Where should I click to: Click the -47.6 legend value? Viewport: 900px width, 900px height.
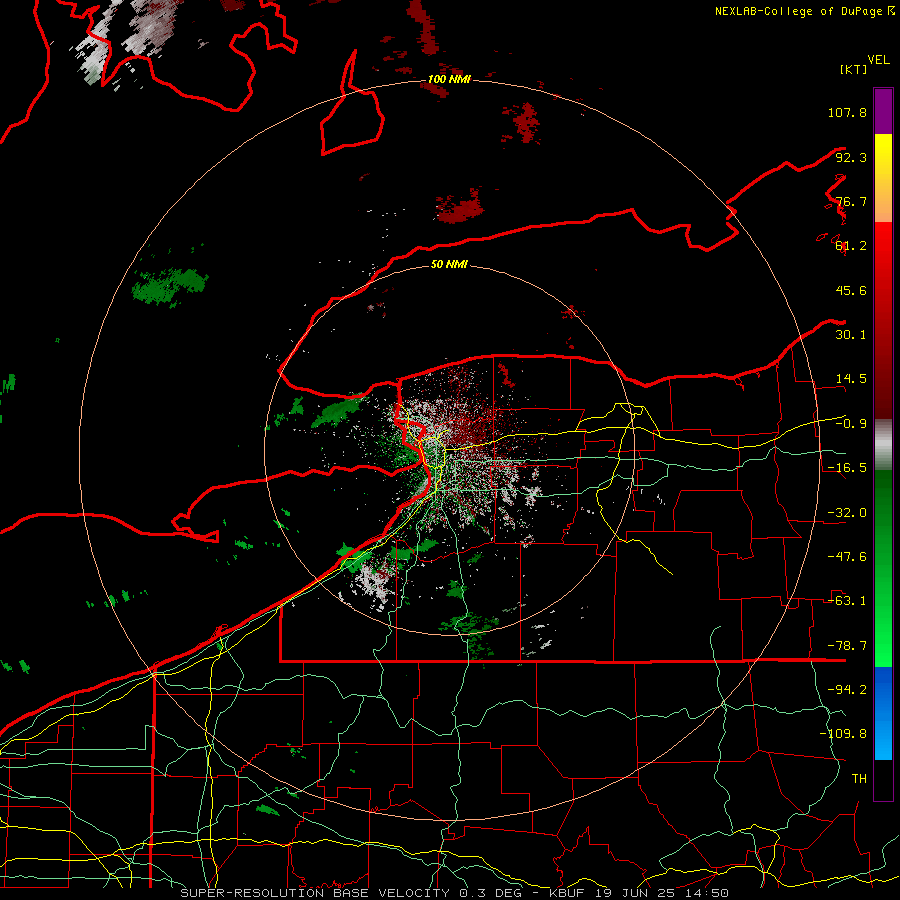[847, 557]
